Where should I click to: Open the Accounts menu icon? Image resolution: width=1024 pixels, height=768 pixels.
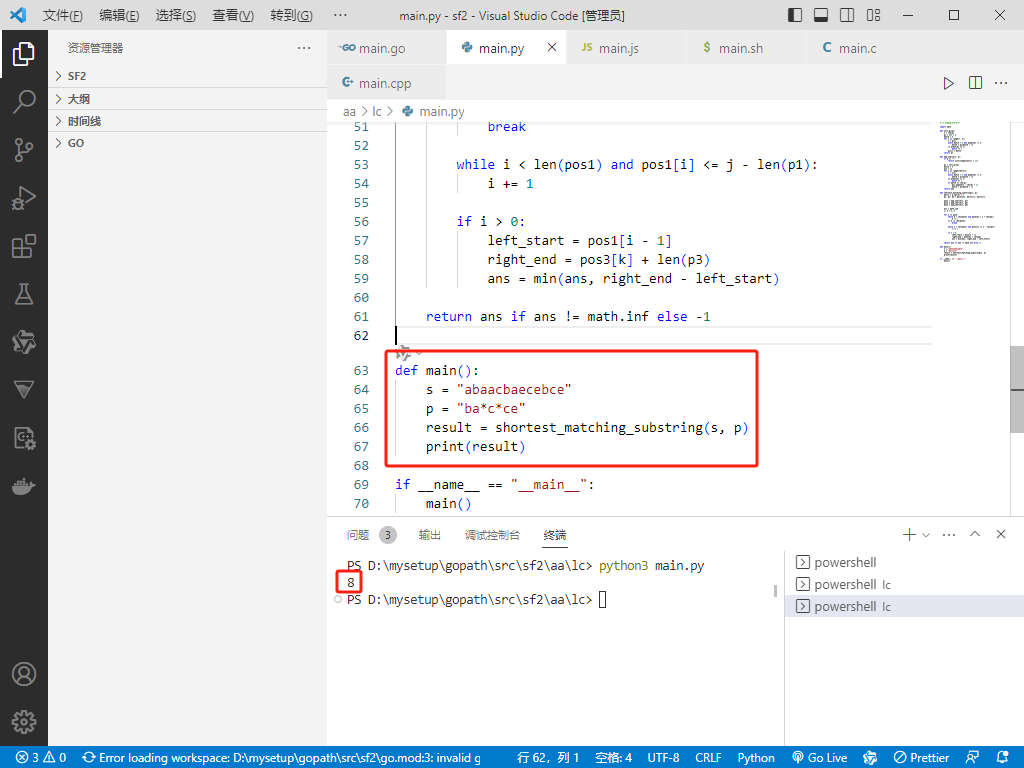coord(24,674)
